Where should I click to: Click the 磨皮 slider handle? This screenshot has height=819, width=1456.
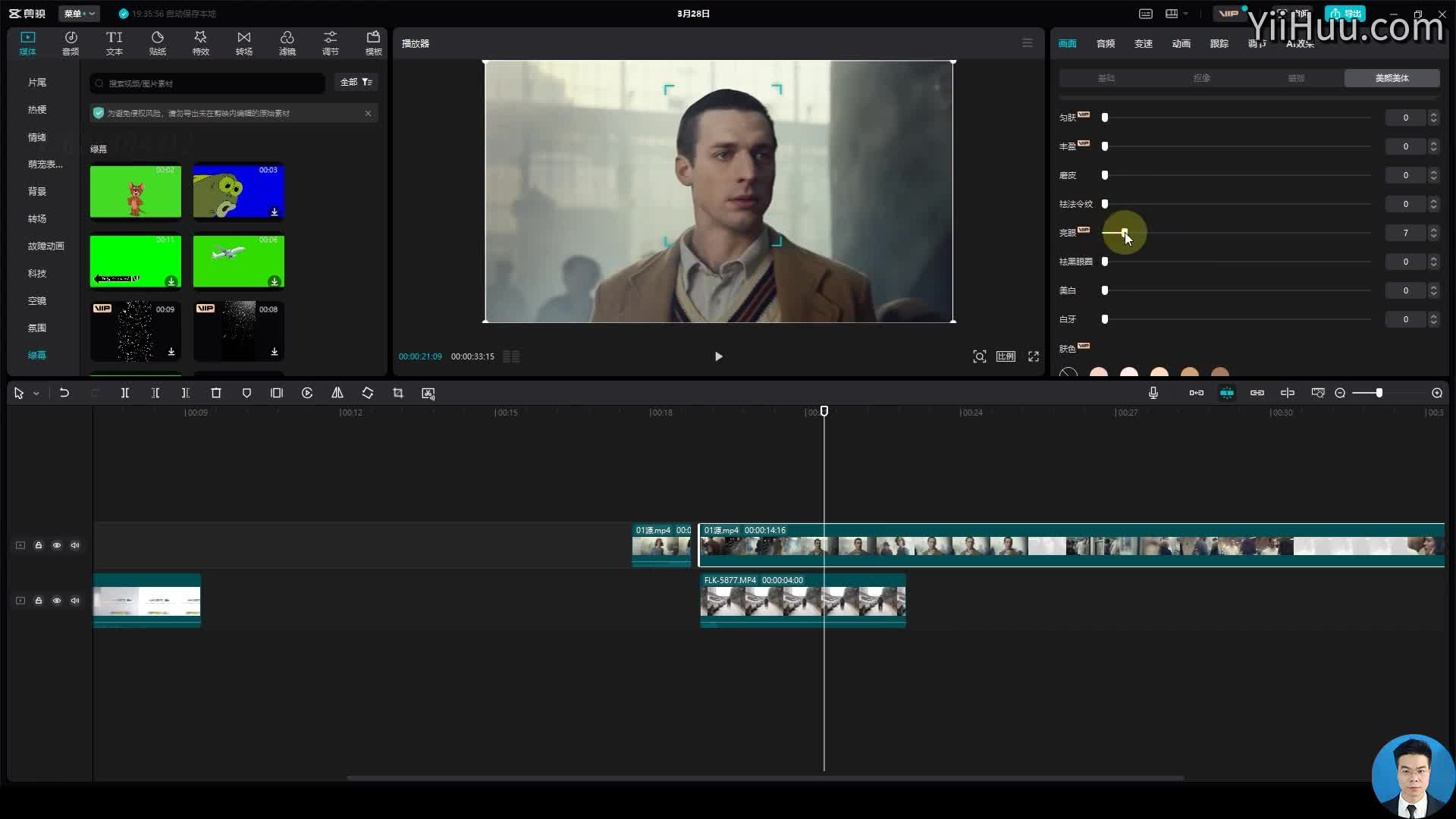pyautogui.click(x=1105, y=175)
